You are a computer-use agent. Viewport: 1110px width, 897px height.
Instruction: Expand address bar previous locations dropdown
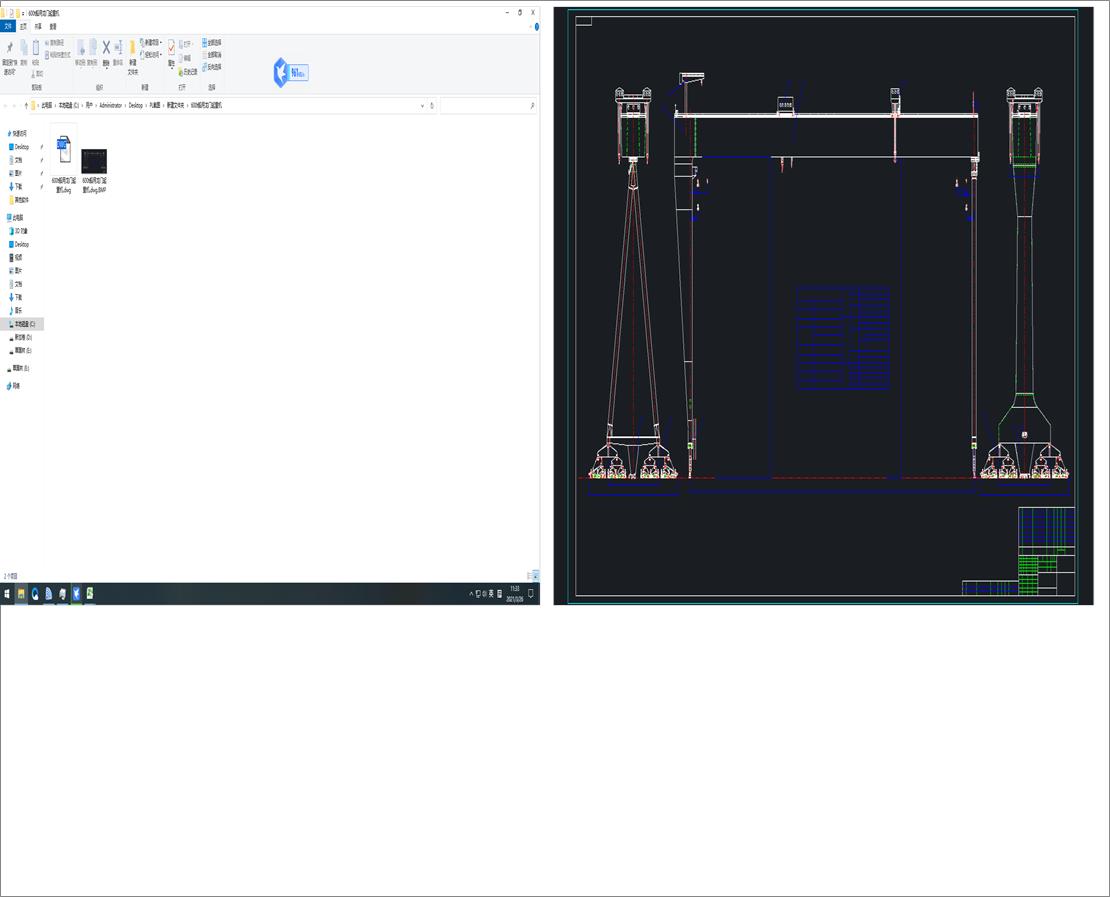point(423,105)
